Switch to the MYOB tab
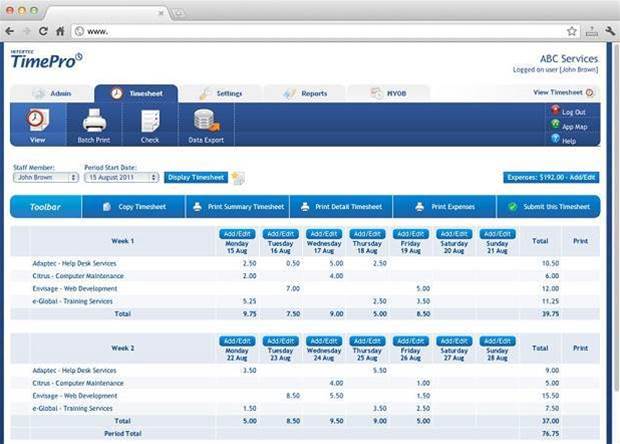The width and height of the screenshot is (620, 444). click(388, 94)
